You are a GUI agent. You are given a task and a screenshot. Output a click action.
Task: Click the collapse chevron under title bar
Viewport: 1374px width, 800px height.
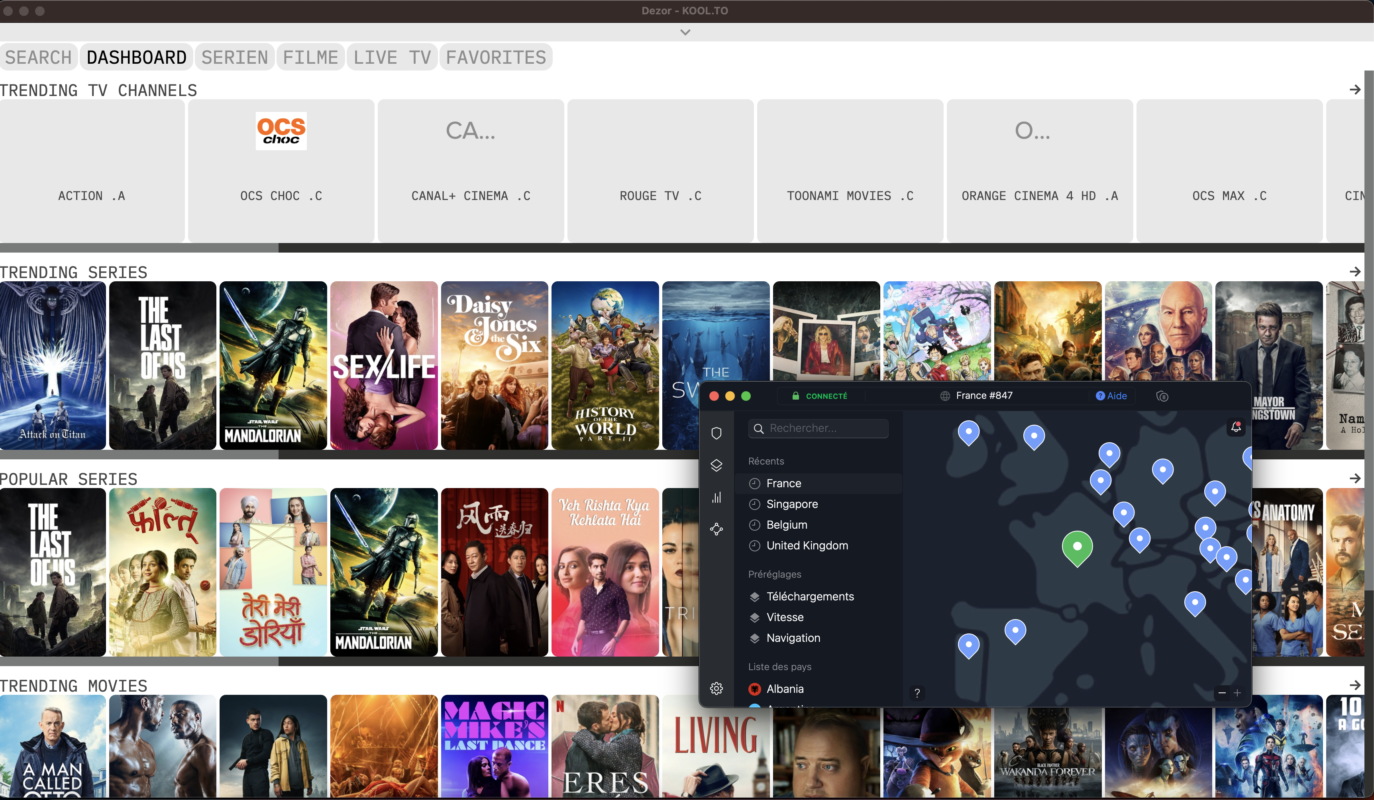[x=685, y=32]
